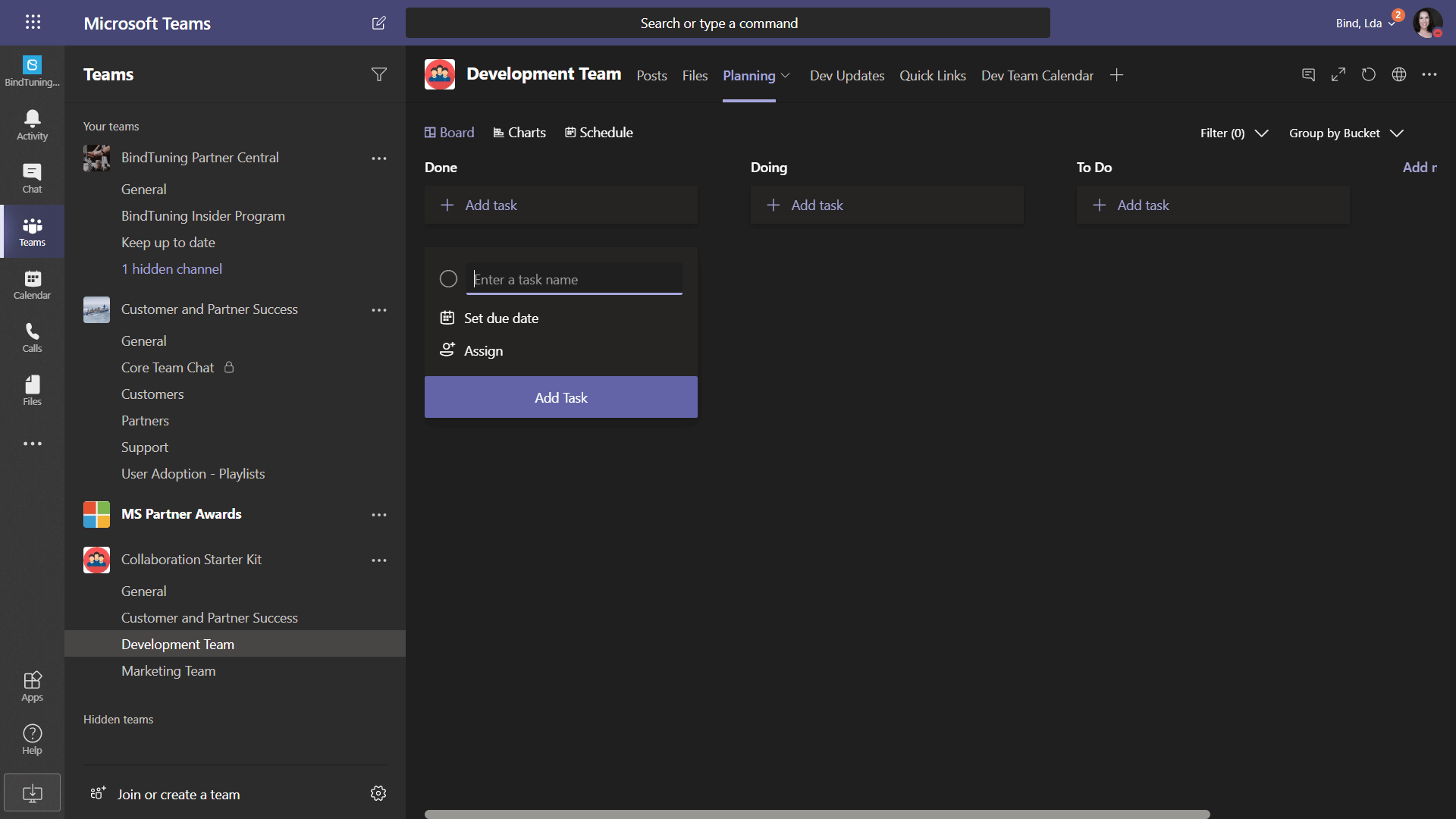The height and width of the screenshot is (819, 1456).
Task: Focus the task name input field
Action: (574, 279)
